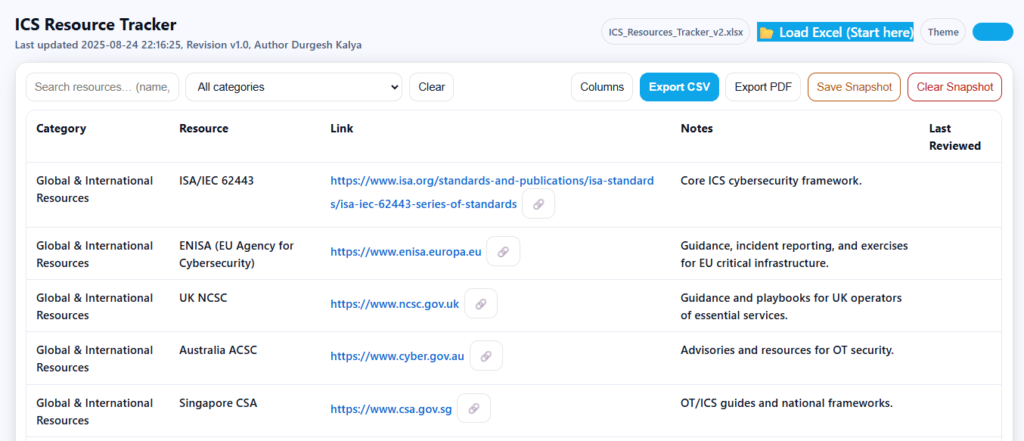
Task: Focus the Search resources field
Action: [x=103, y=87]
